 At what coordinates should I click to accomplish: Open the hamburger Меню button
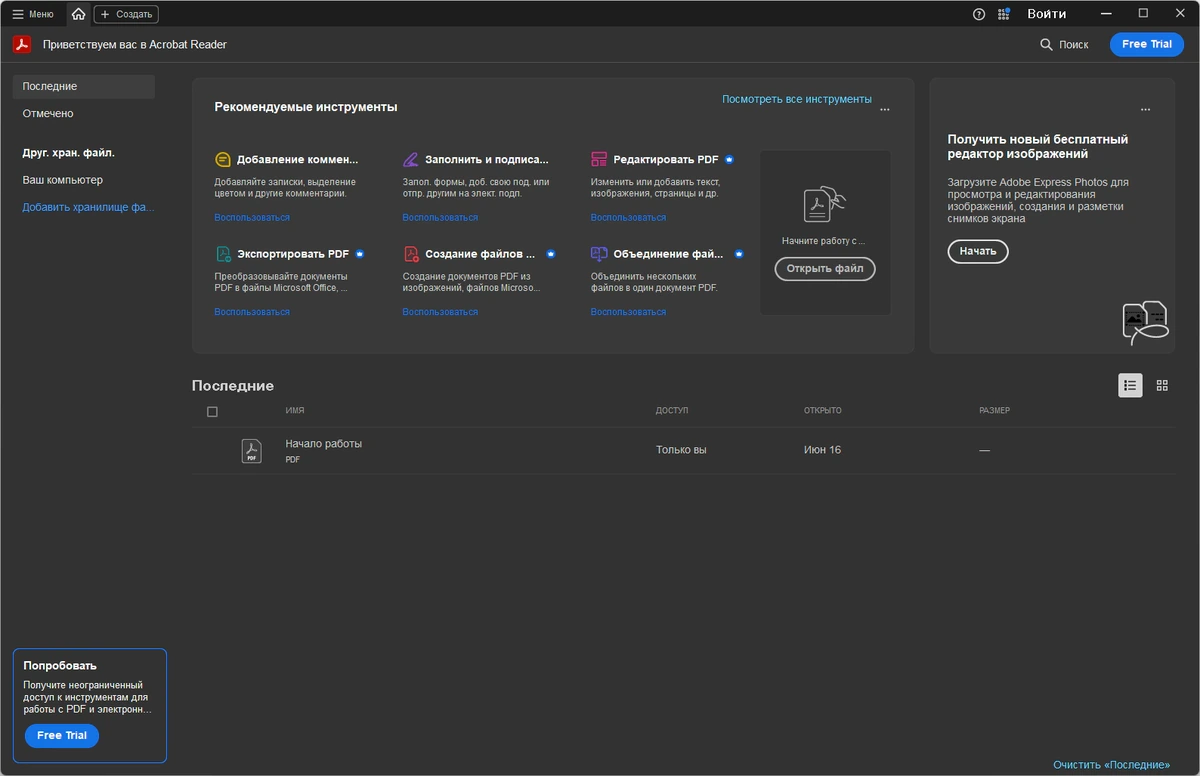pos(33,14)
